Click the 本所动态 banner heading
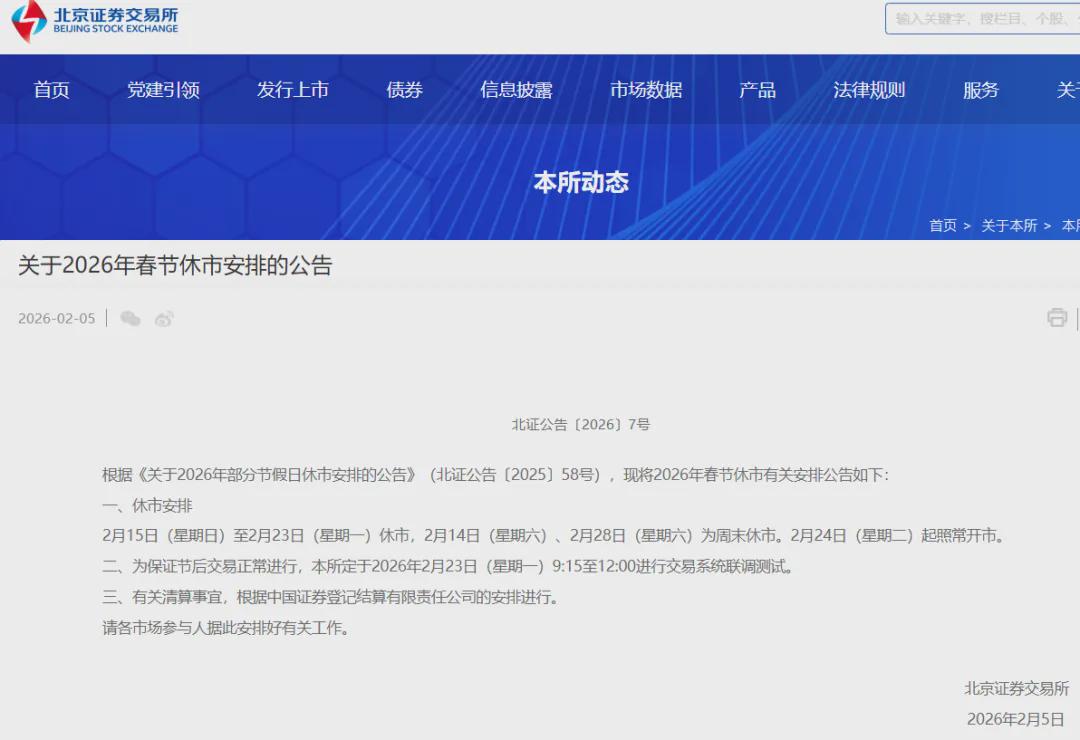Screen dimensions: 1080x740 581,182
